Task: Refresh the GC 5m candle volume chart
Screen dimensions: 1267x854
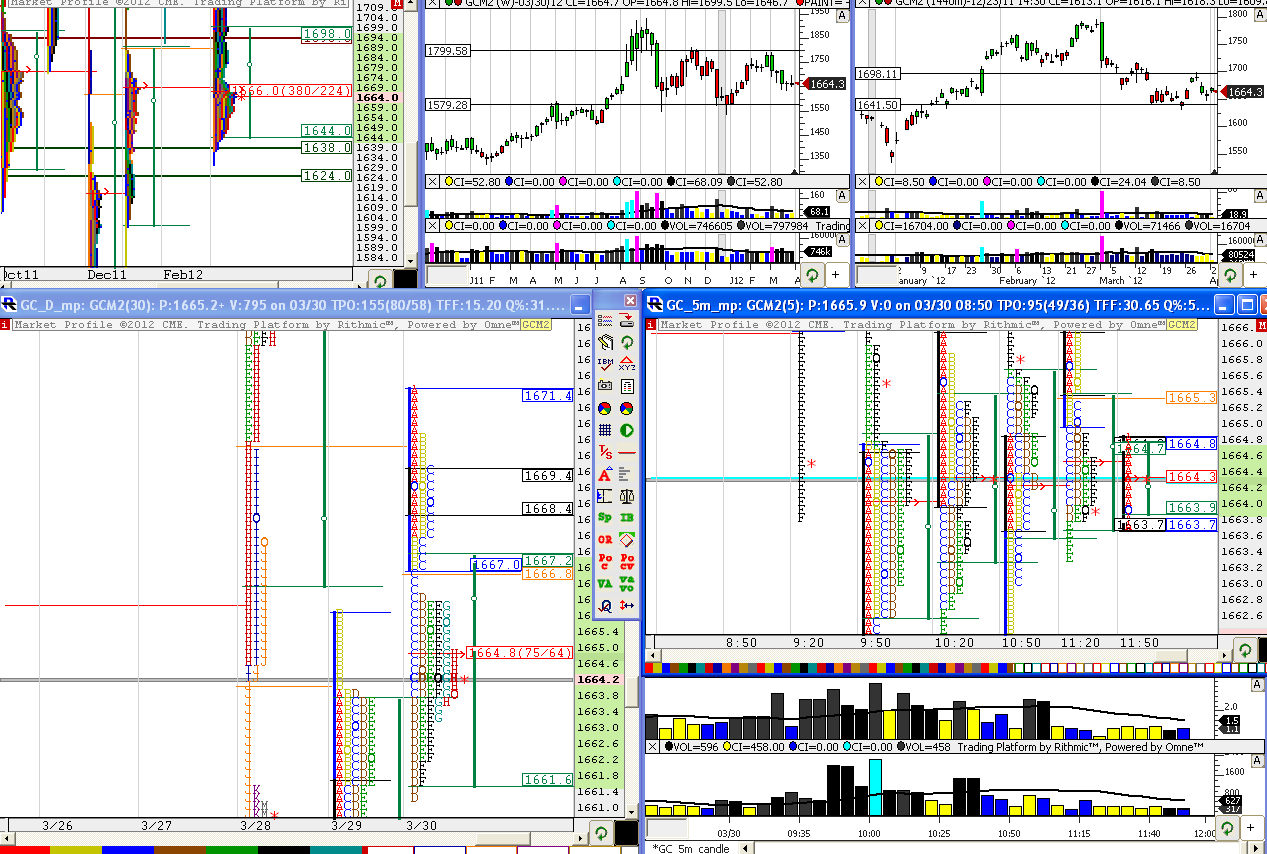Action: 1228,828
